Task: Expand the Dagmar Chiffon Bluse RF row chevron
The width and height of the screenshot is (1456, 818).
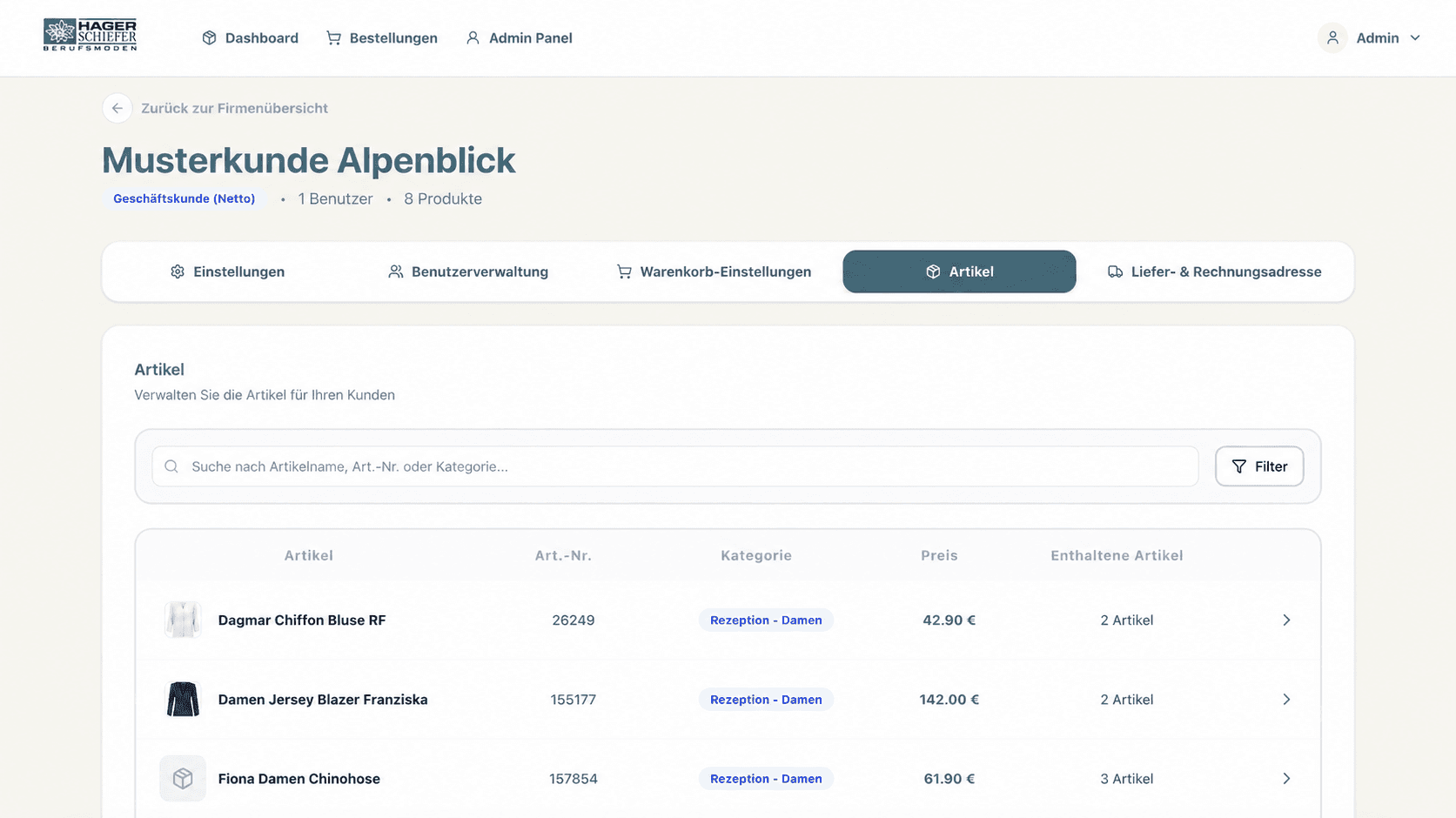Action: pyautogui.click(x=1286, y=620)
